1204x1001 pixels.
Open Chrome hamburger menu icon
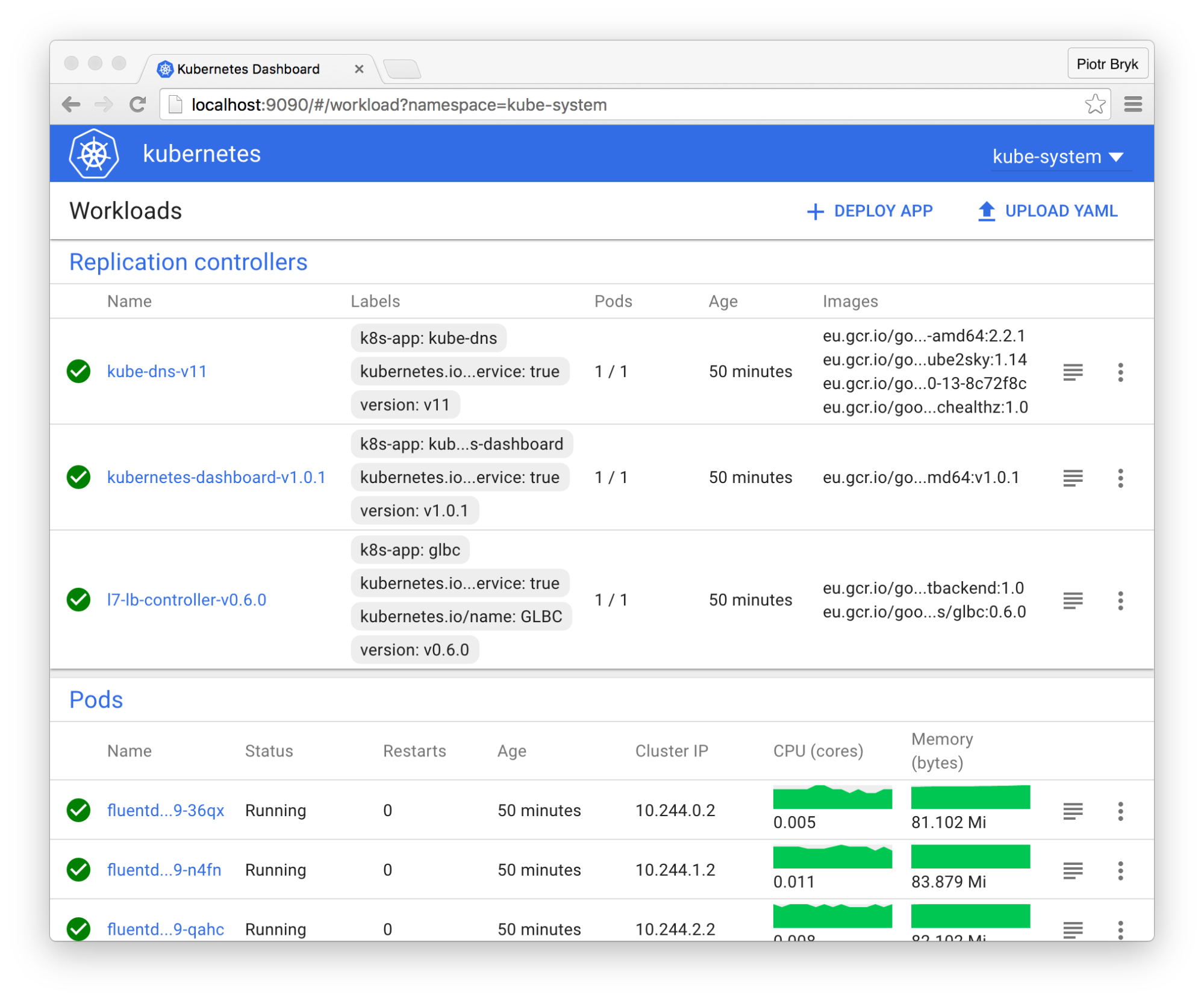coord(1133,105)
